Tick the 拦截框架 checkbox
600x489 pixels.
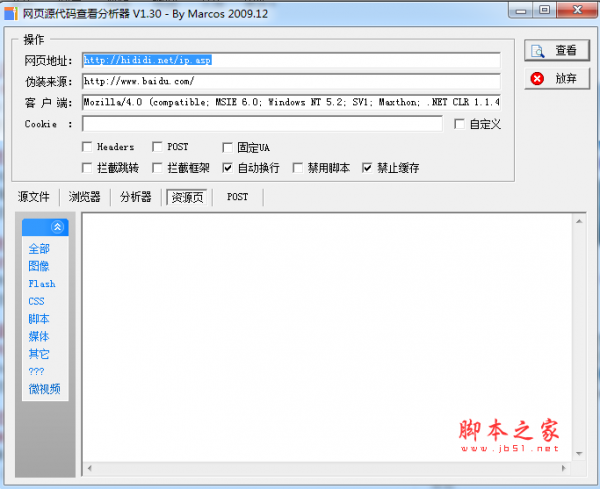coord(157,168)
